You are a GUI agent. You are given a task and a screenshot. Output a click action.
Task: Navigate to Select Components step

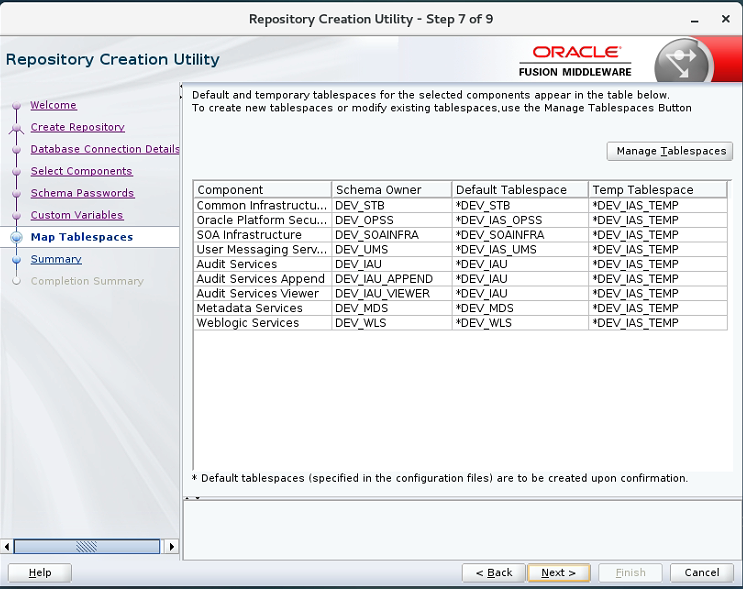tap(82, 171)
